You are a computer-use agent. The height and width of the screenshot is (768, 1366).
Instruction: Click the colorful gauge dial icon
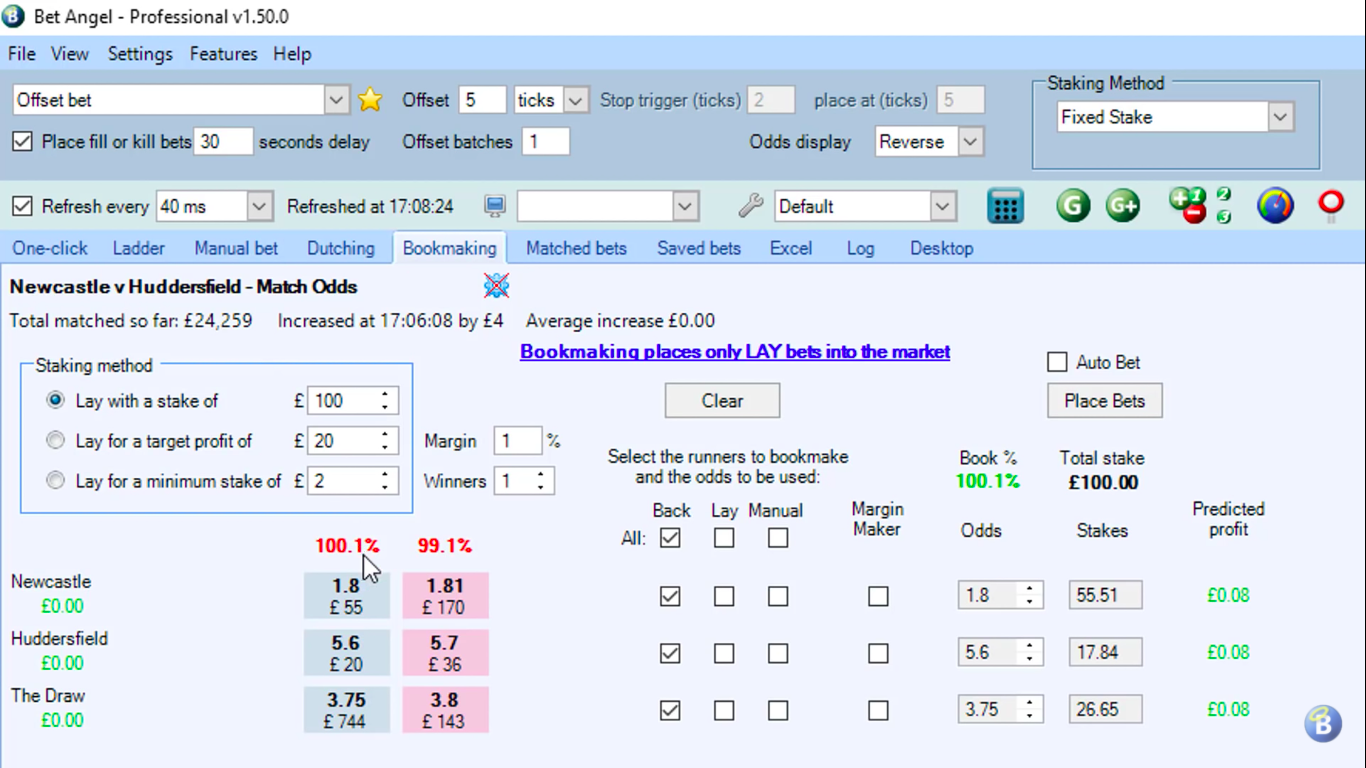click(x=1275, y=206)
